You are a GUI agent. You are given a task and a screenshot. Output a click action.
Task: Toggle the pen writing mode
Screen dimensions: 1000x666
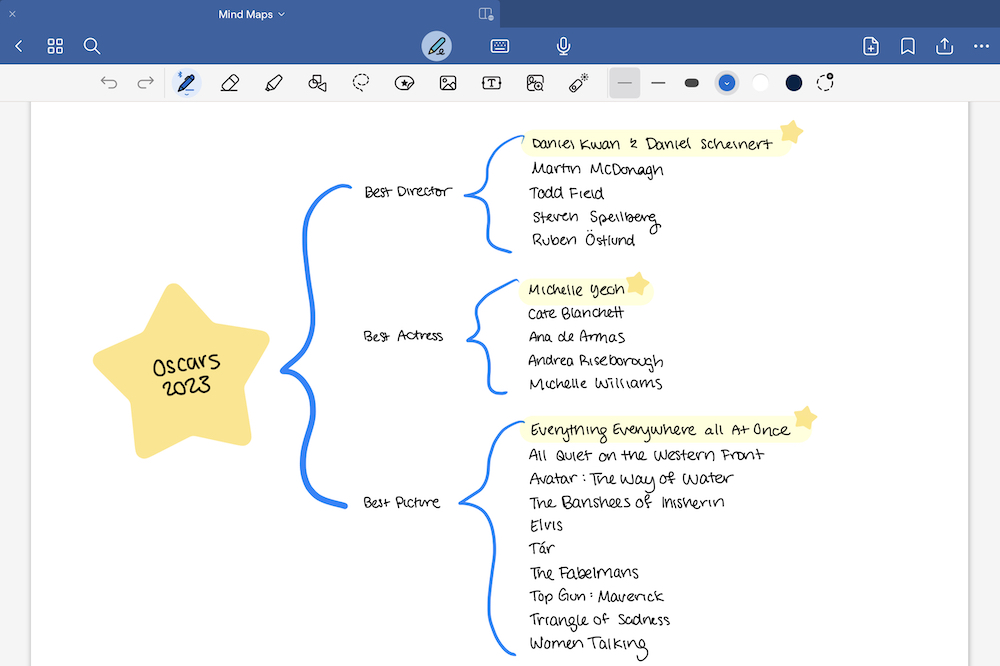pyautogui.click(x=436, y=46)
